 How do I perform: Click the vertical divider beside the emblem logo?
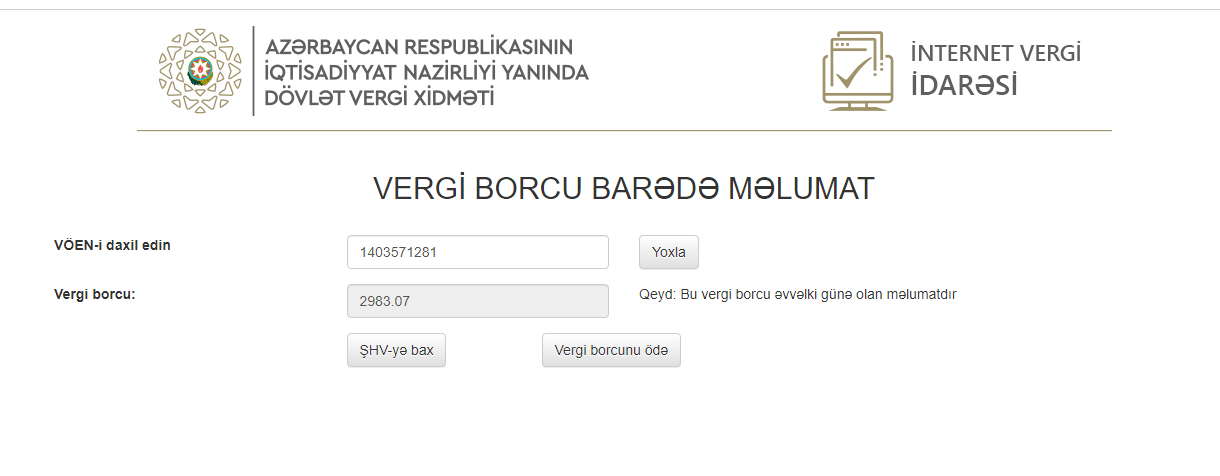[x=253, y=70]
